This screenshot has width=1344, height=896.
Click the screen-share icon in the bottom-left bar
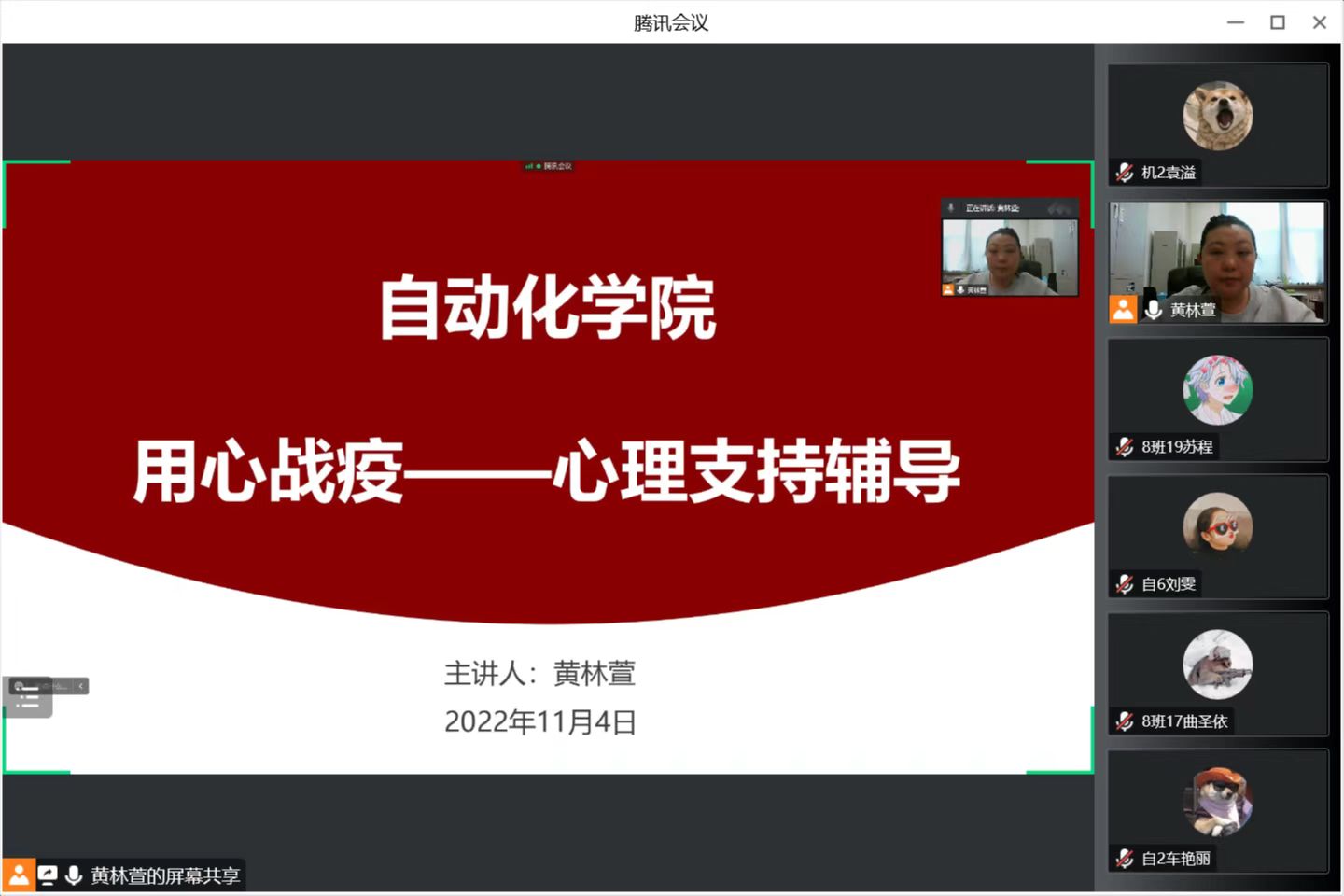pos(47,875)
